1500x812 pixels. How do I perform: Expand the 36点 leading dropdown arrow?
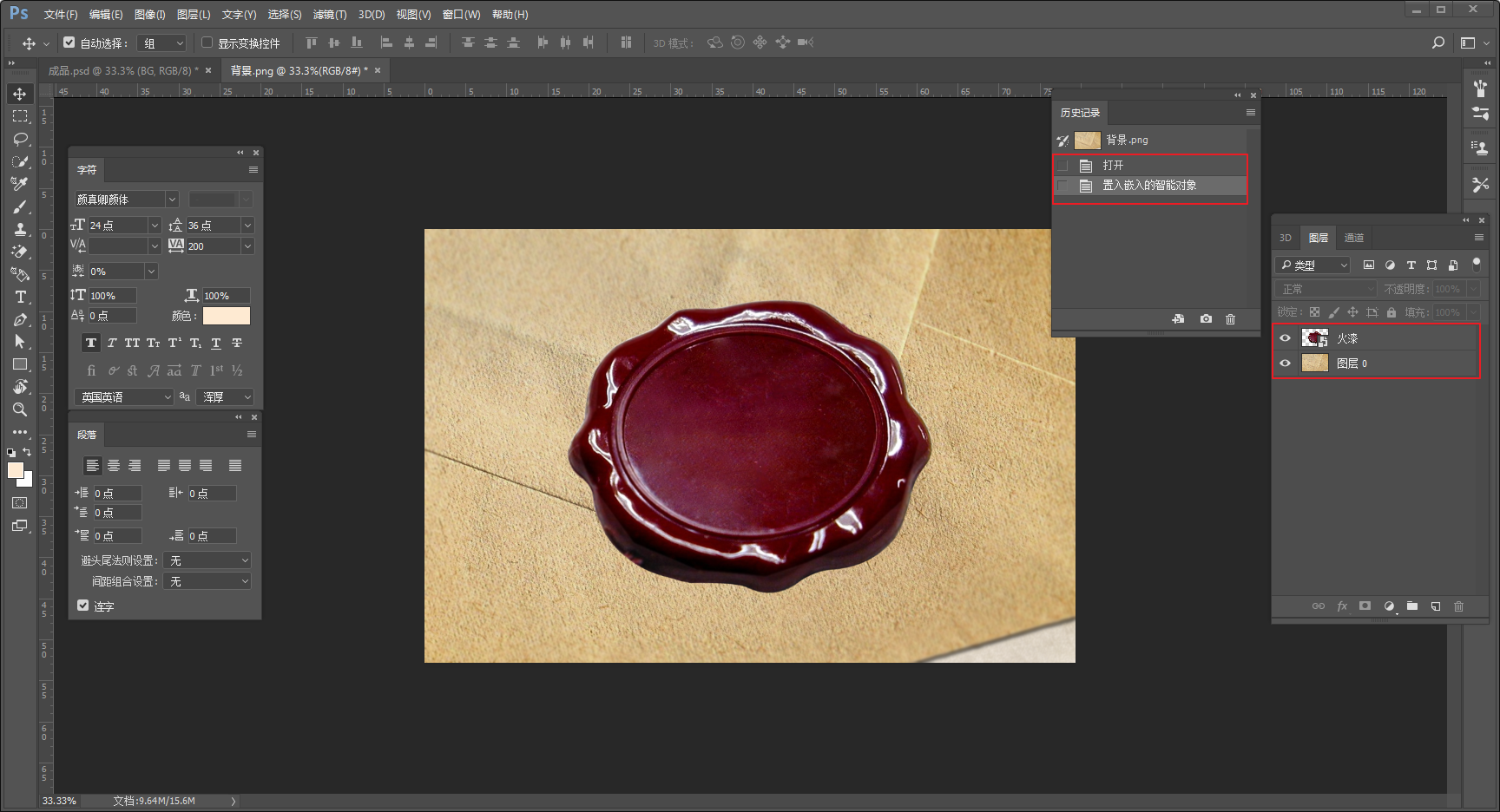point(247,226)
